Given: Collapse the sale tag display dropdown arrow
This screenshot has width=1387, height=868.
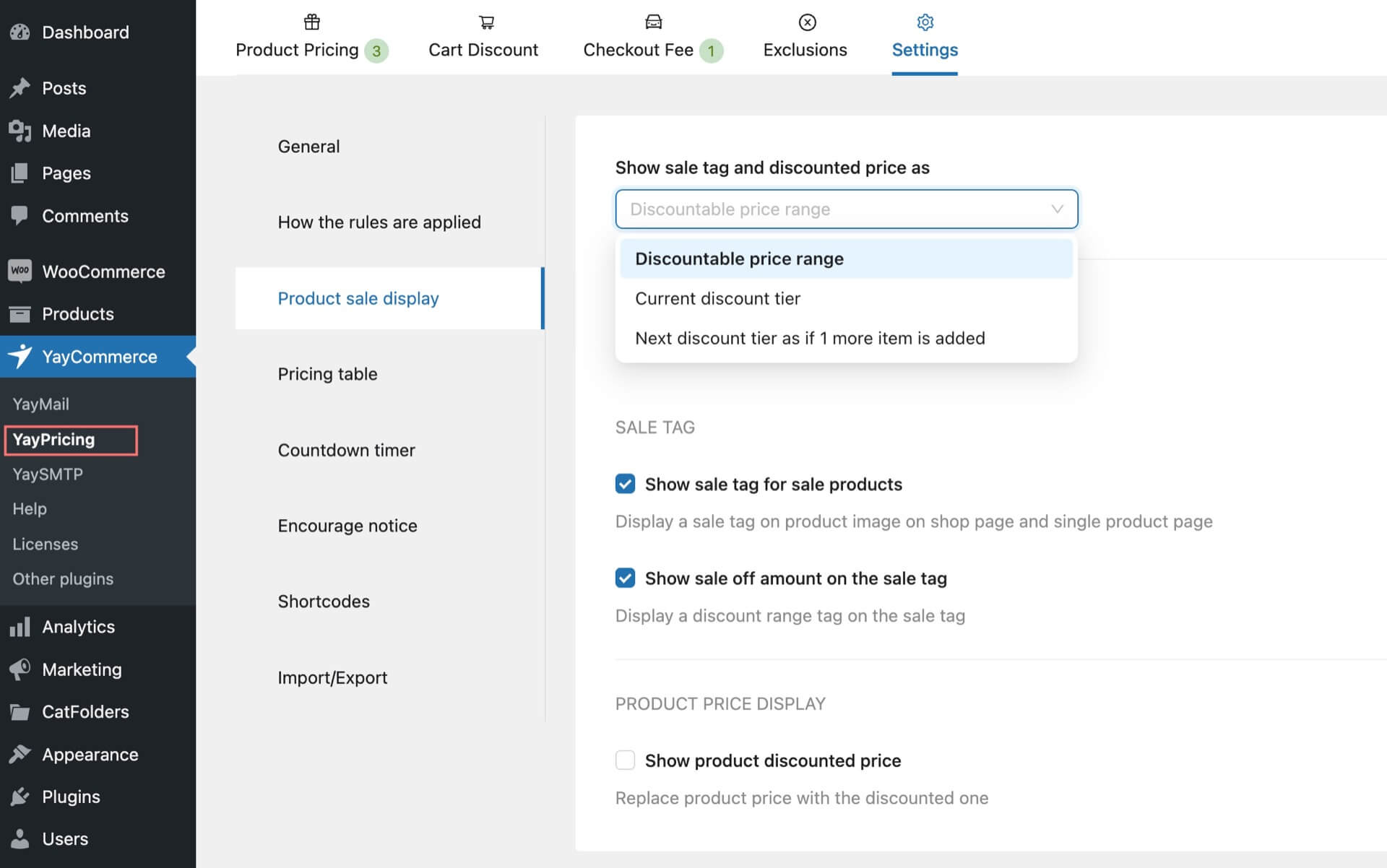Looking at the screenshot, I should [1057, 209].
